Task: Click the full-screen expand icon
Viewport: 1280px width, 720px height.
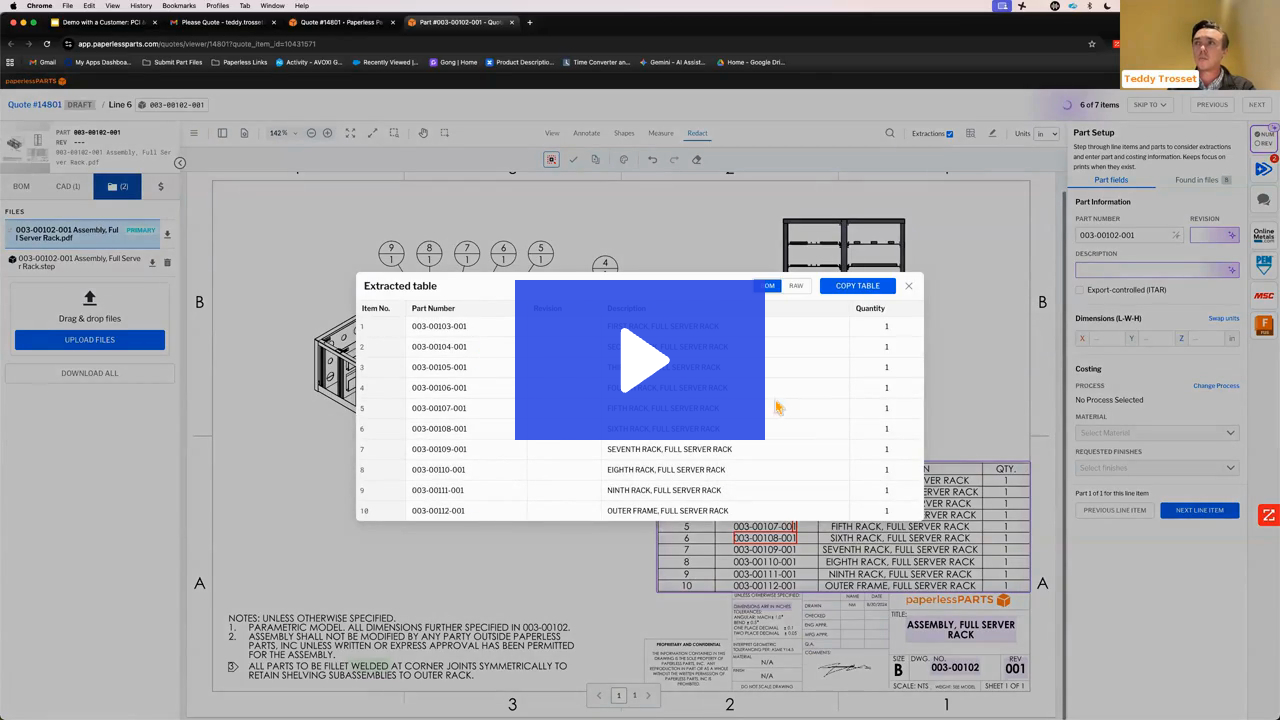Action: (x=350, y=133)
